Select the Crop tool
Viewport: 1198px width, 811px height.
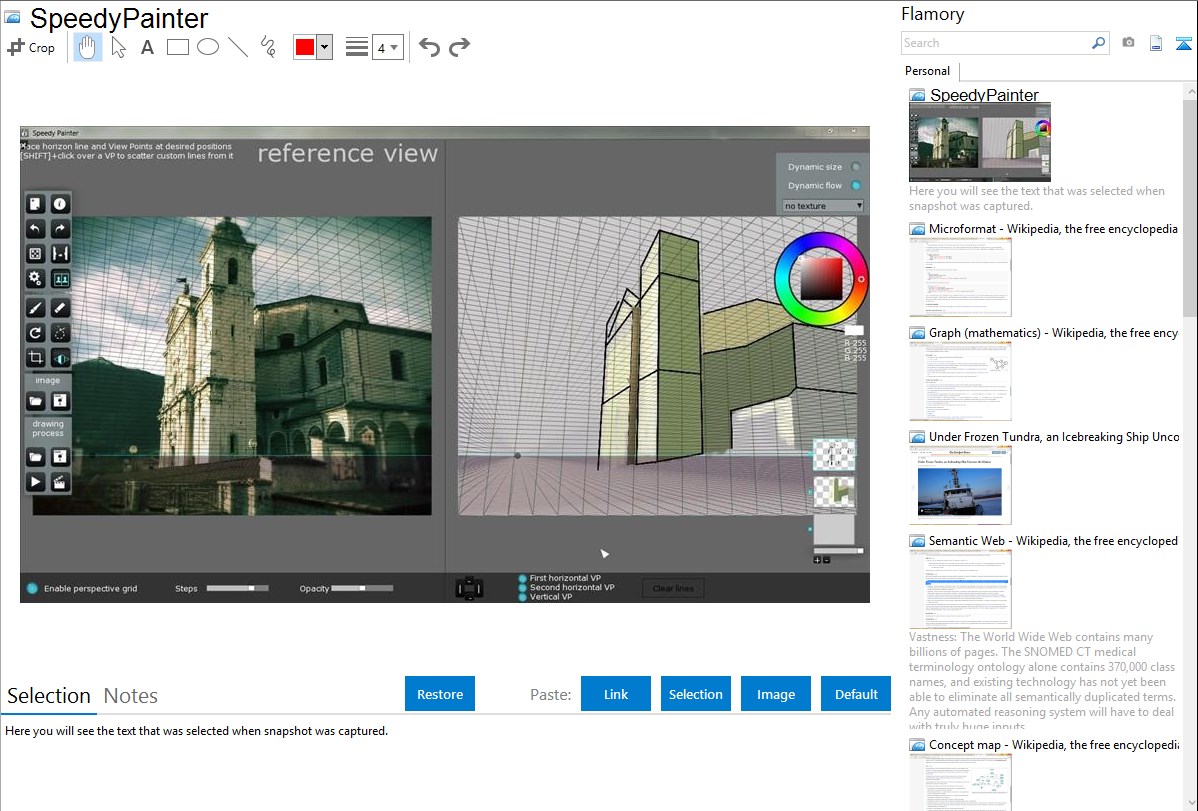click(31, 47)
